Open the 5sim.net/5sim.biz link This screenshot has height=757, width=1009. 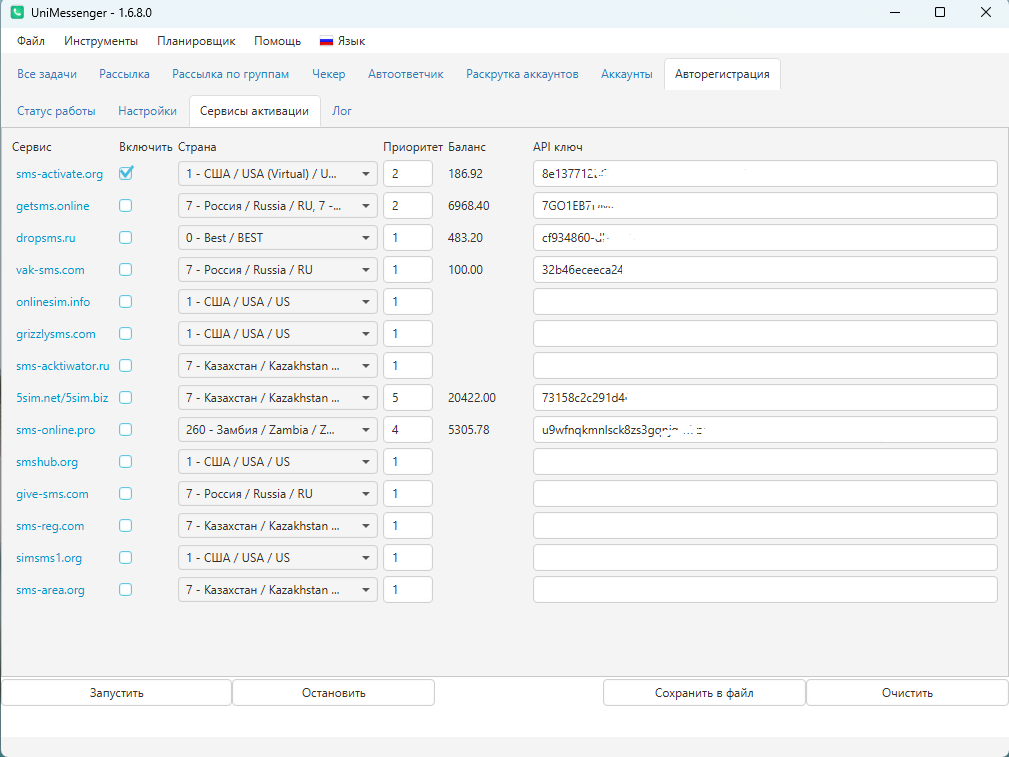click(62, 398)
